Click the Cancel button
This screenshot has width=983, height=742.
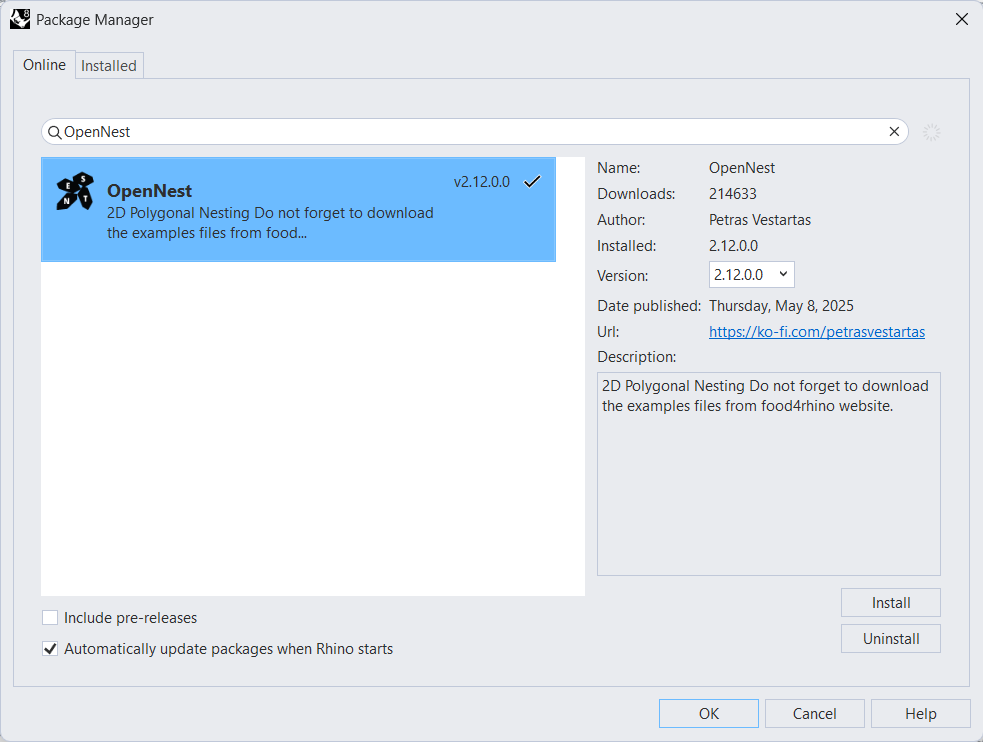click(x=814, y=714)
